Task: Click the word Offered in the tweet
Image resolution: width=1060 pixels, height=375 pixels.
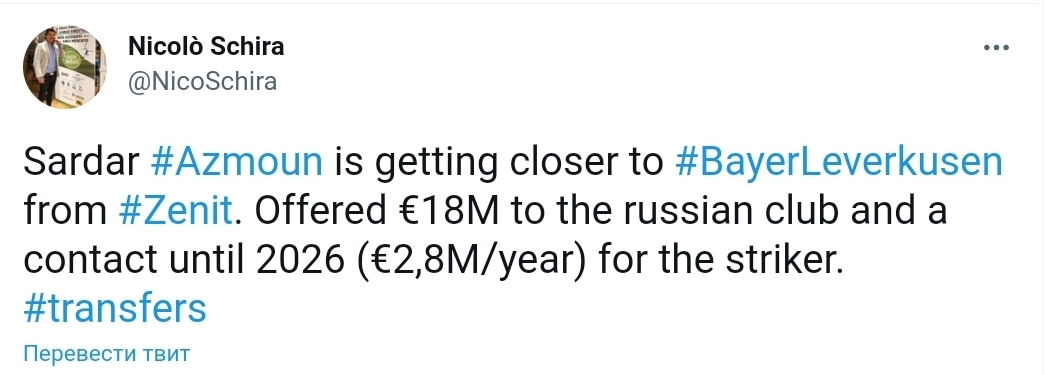Action: (x=314, y=211)
